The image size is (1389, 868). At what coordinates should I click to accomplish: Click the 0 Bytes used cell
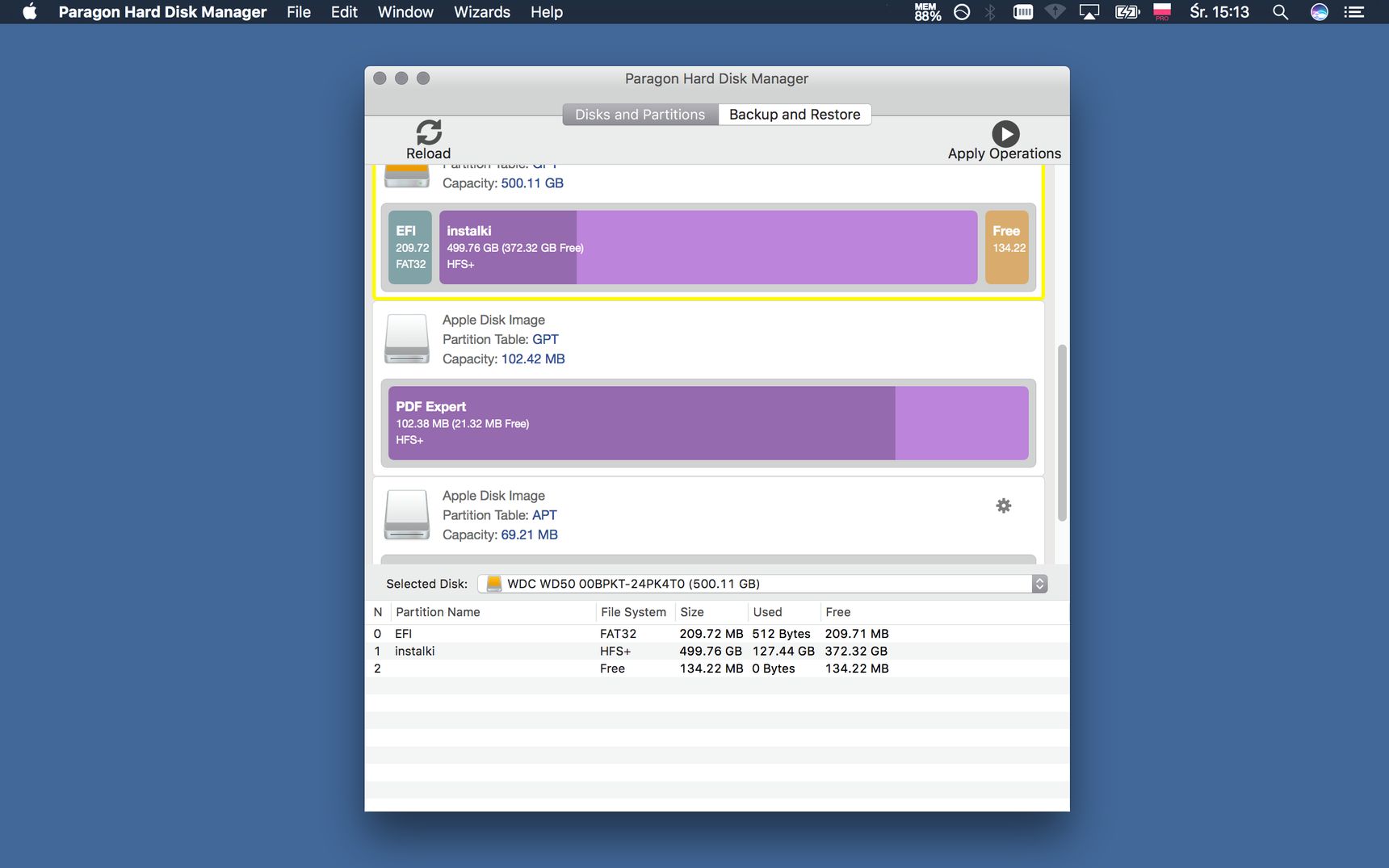click(x=774, y=669)
